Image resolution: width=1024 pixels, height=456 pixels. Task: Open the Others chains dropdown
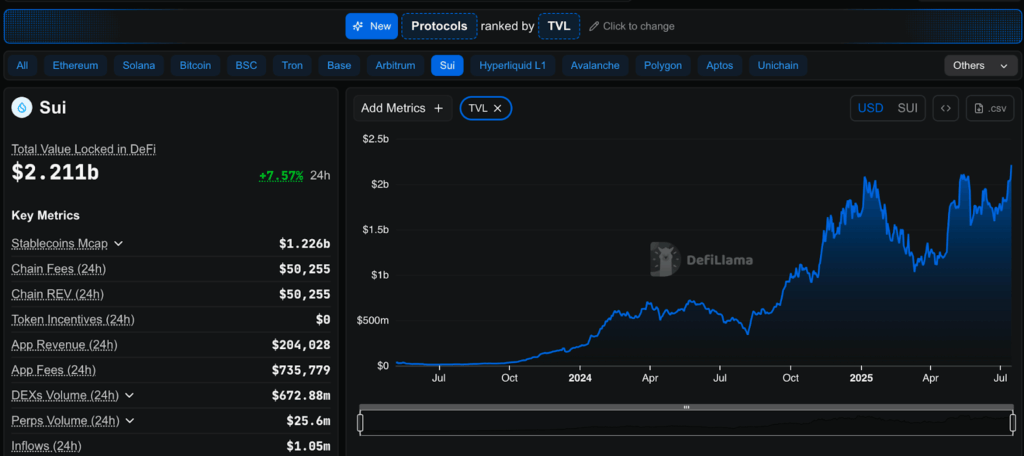point(981,65)
